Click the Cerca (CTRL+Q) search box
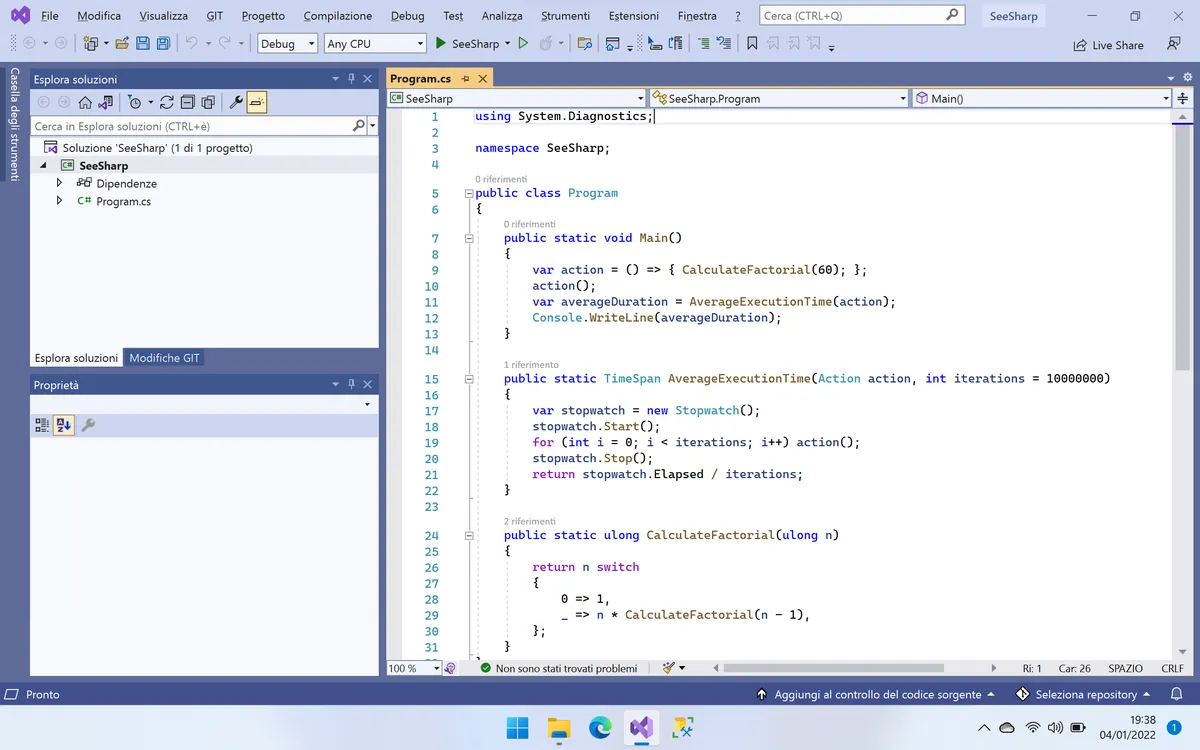1200x750 pixels. 862,16
